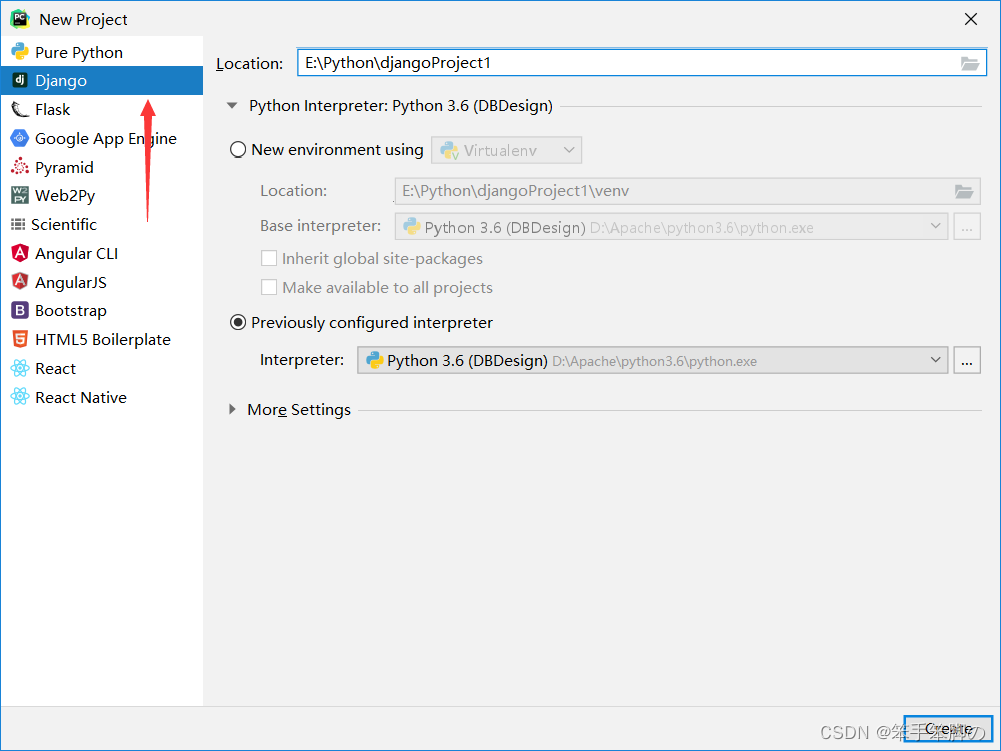Click the Google App Engine icon
1001x751 pixels.
pyautogui.click(x=20, y=138)
